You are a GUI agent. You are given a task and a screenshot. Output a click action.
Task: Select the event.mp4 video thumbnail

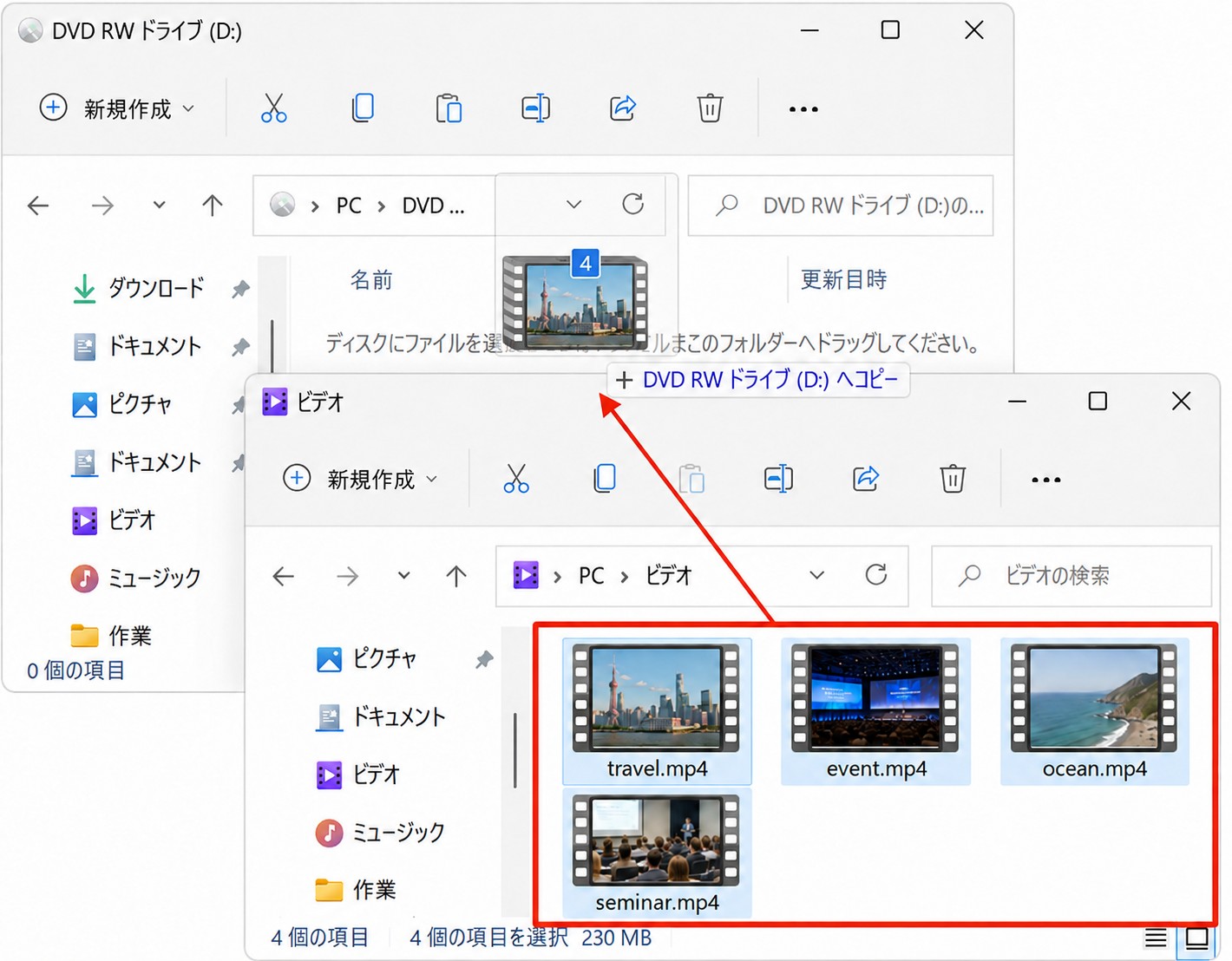875,711
